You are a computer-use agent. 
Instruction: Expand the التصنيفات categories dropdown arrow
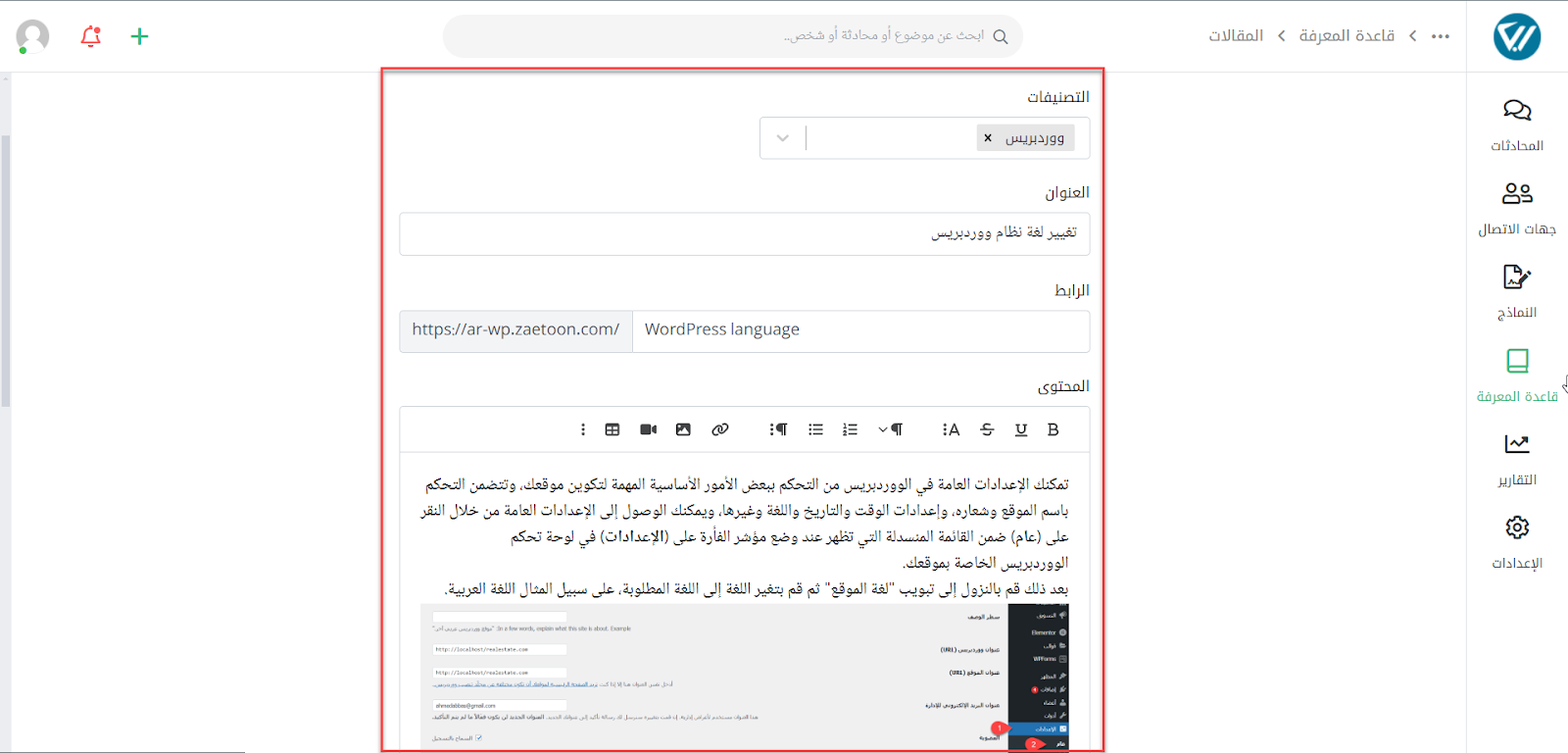tap(782, 138)
